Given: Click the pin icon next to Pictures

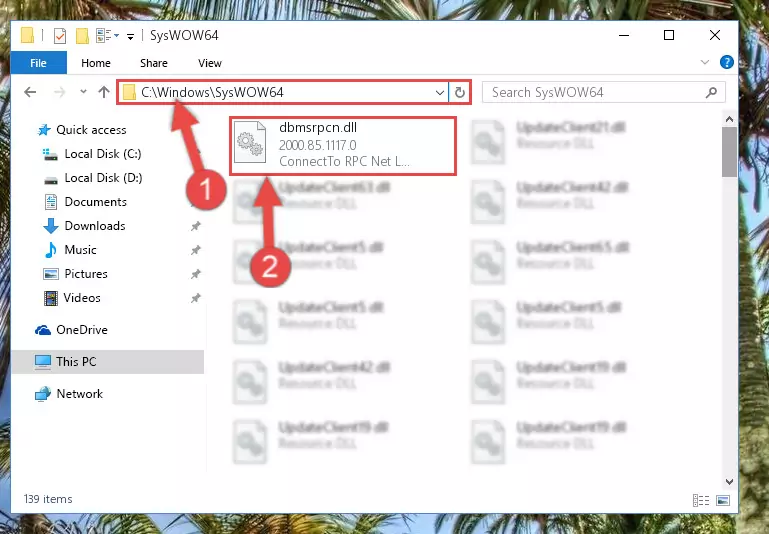Looking at the screenshot, I should [196, 274].
